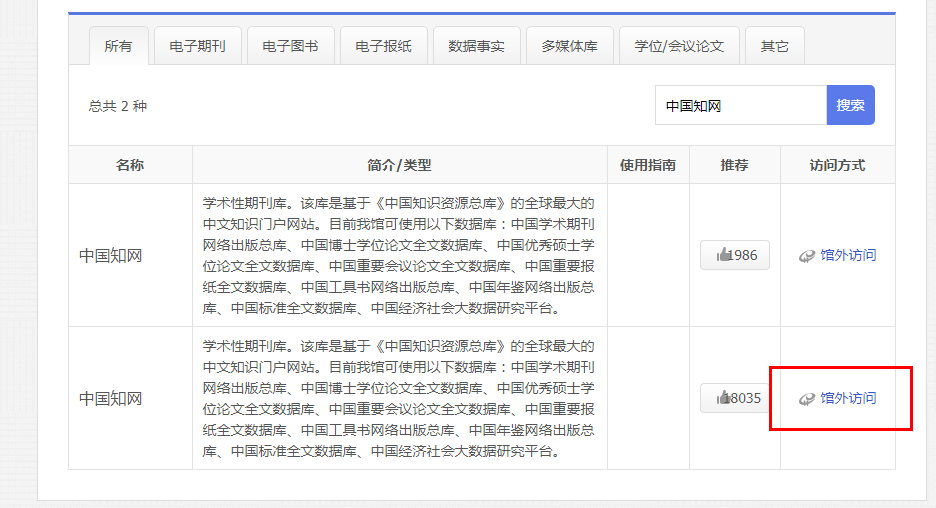This screenshot has width=936, height=508.
Task: Click the search field containing 中国知网
Action: click(741, 105)
